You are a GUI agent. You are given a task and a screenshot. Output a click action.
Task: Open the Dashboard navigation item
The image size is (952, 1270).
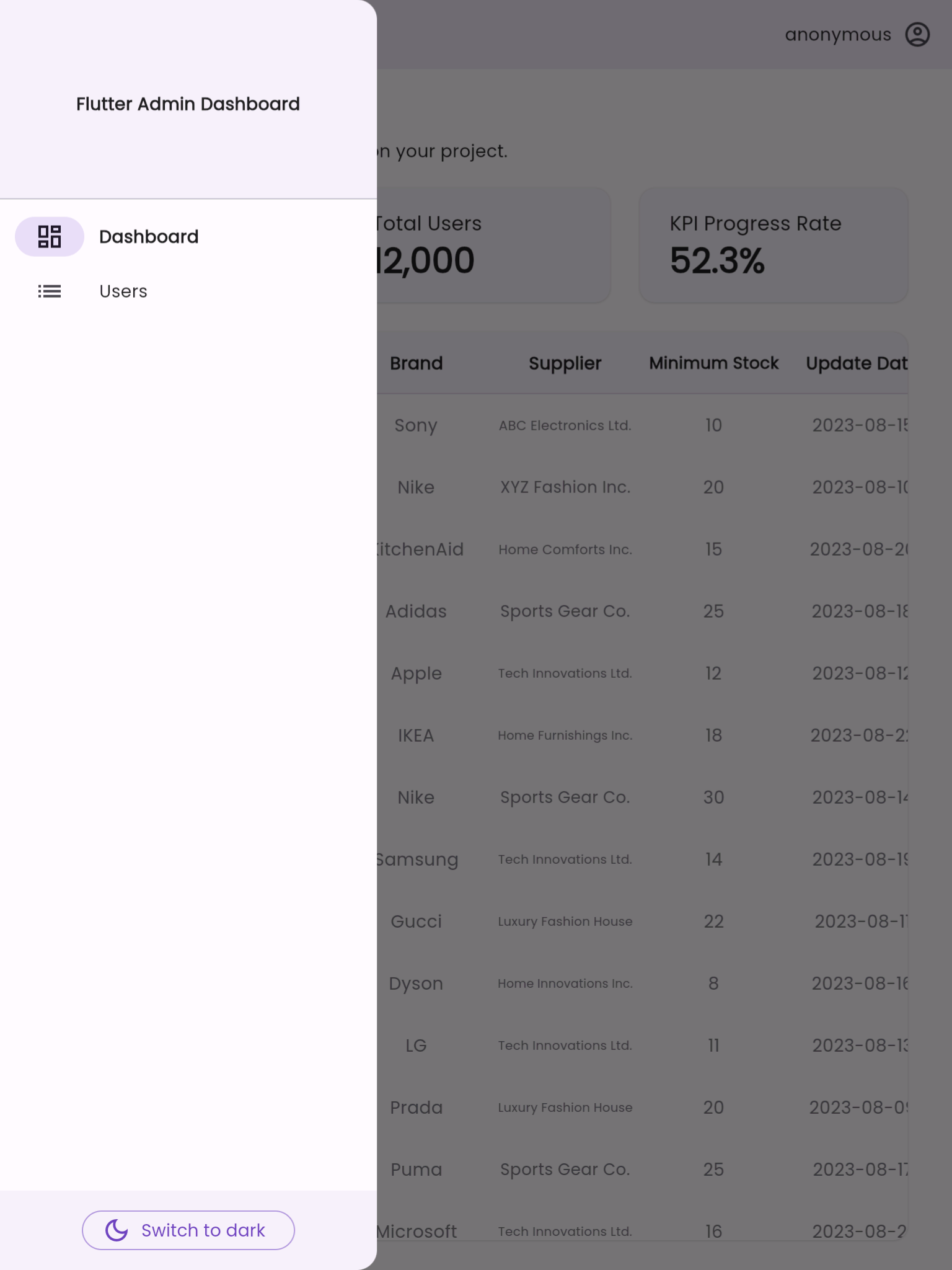188,236
